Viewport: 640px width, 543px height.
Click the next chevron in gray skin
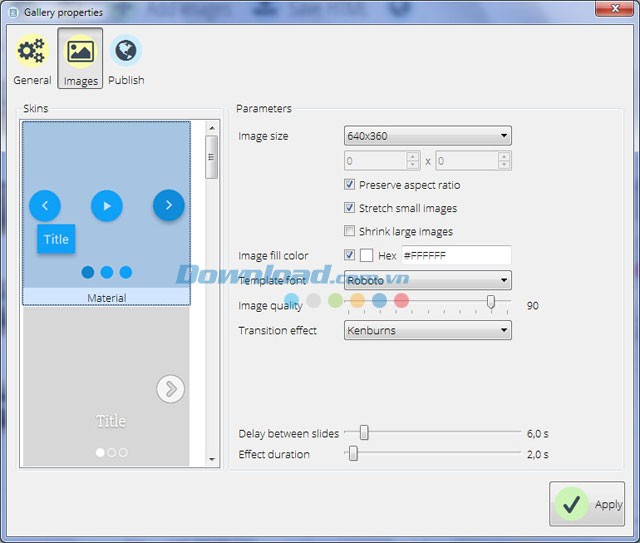[x=171, y=388]
